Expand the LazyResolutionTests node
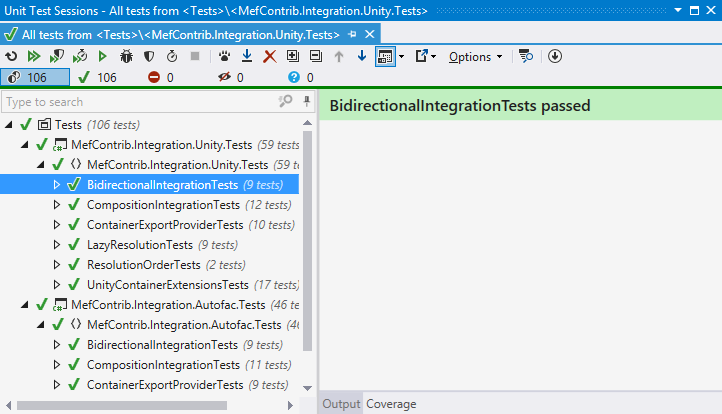Image resolution: width=722 pixels, height=414 pixels. (x=57, y=245)
